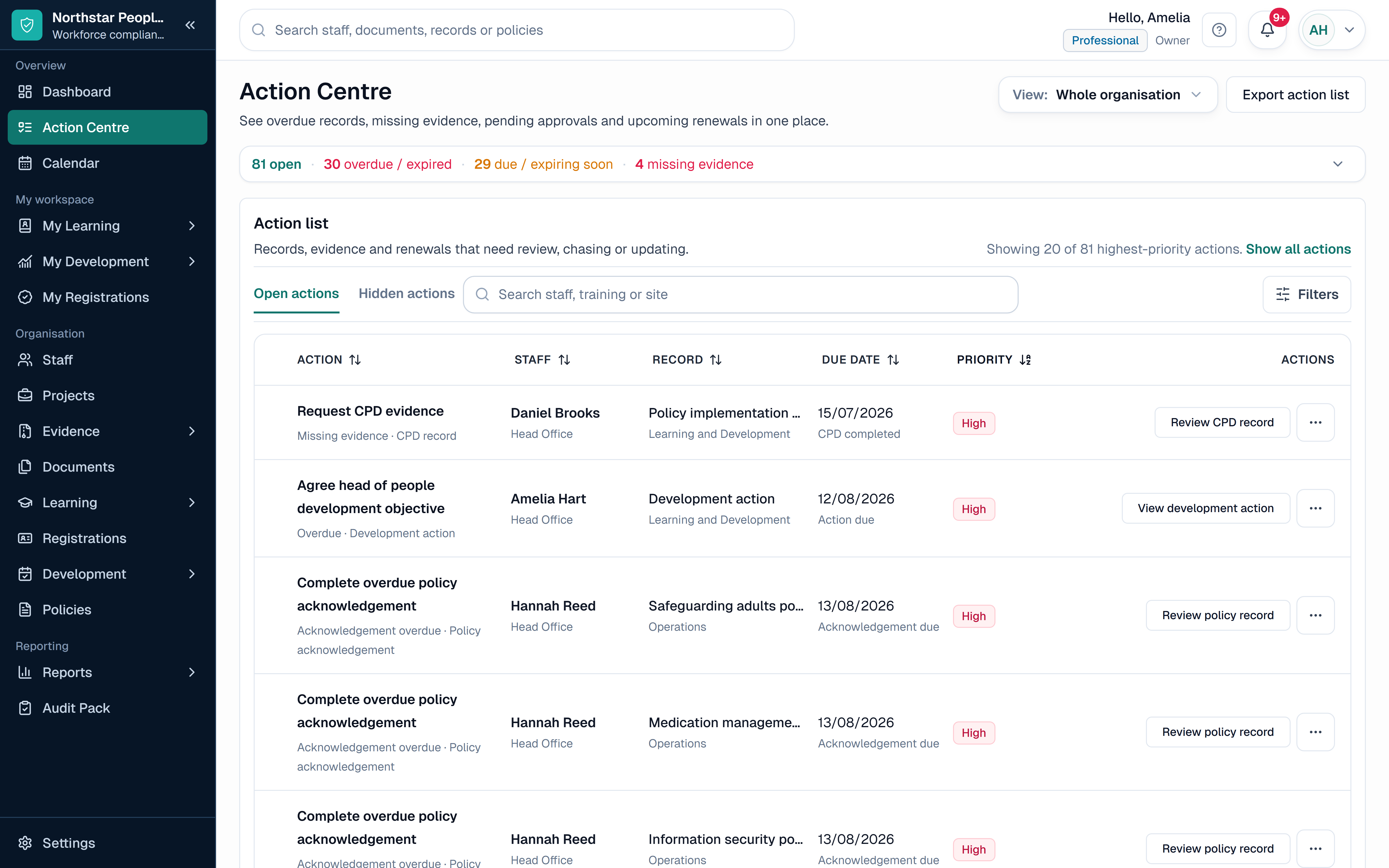
Task: Click the Show all actions link
Action: click(1298, 249)
